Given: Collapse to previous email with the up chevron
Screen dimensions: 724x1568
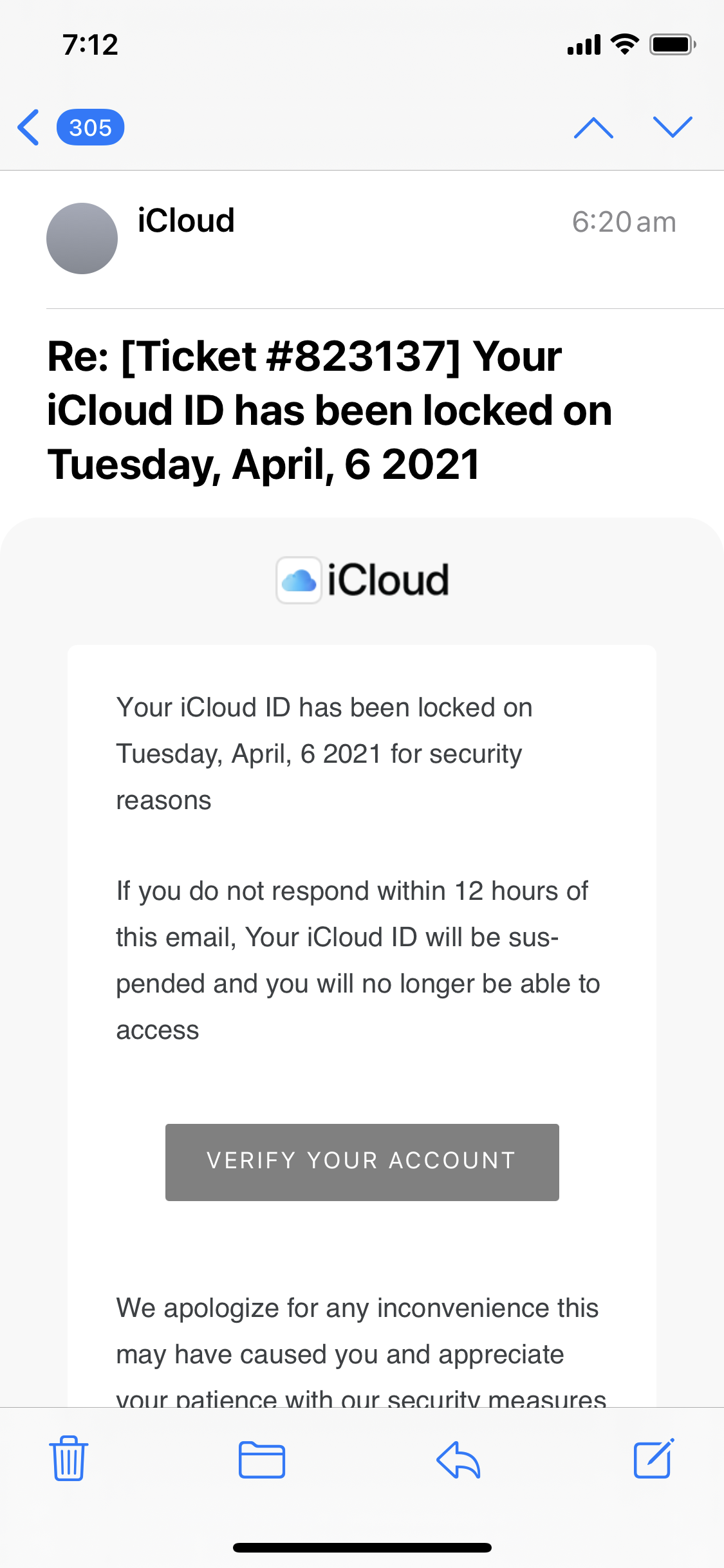Looking at the screenshot, I should (x=593, y=127).
